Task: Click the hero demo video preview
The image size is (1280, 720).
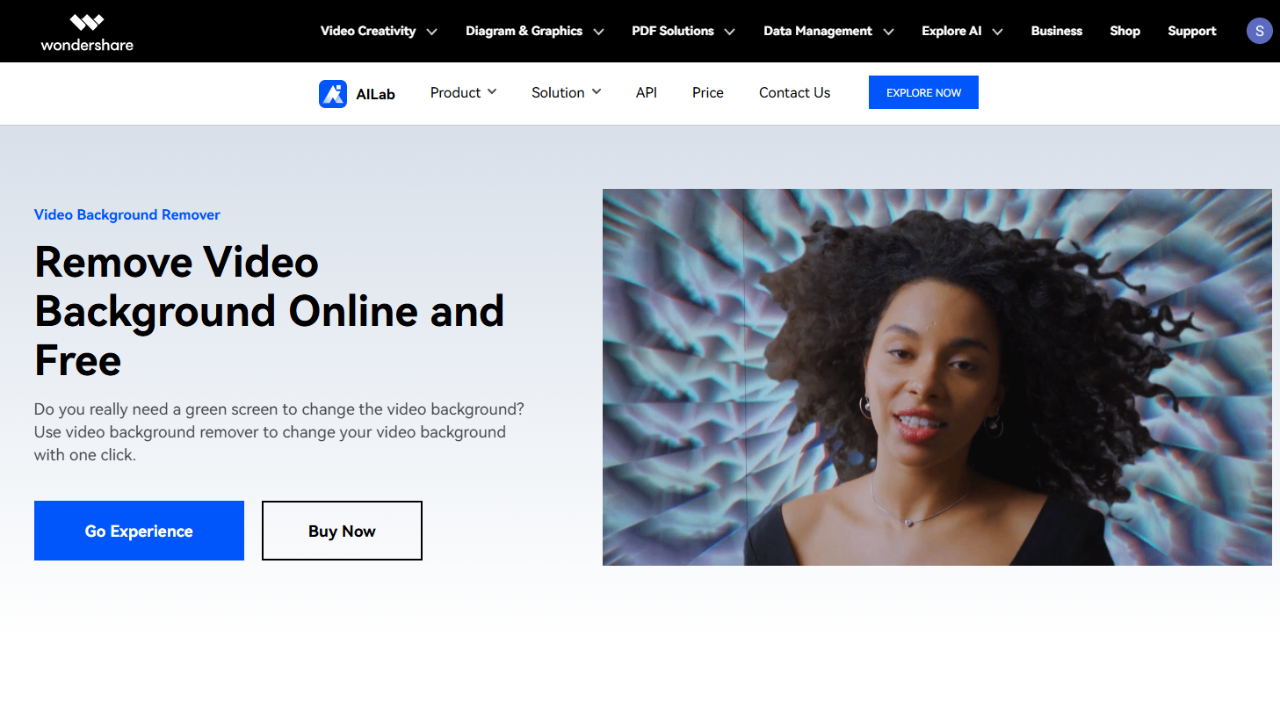Action: click(937, 377)
